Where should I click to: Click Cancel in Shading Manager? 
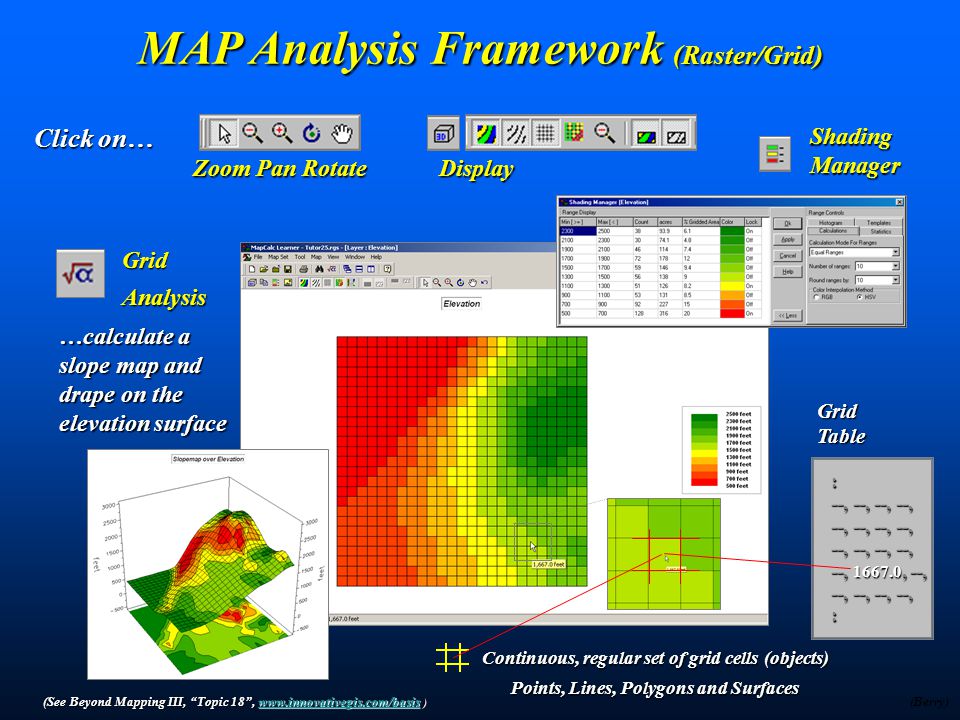tap(787, 256)
